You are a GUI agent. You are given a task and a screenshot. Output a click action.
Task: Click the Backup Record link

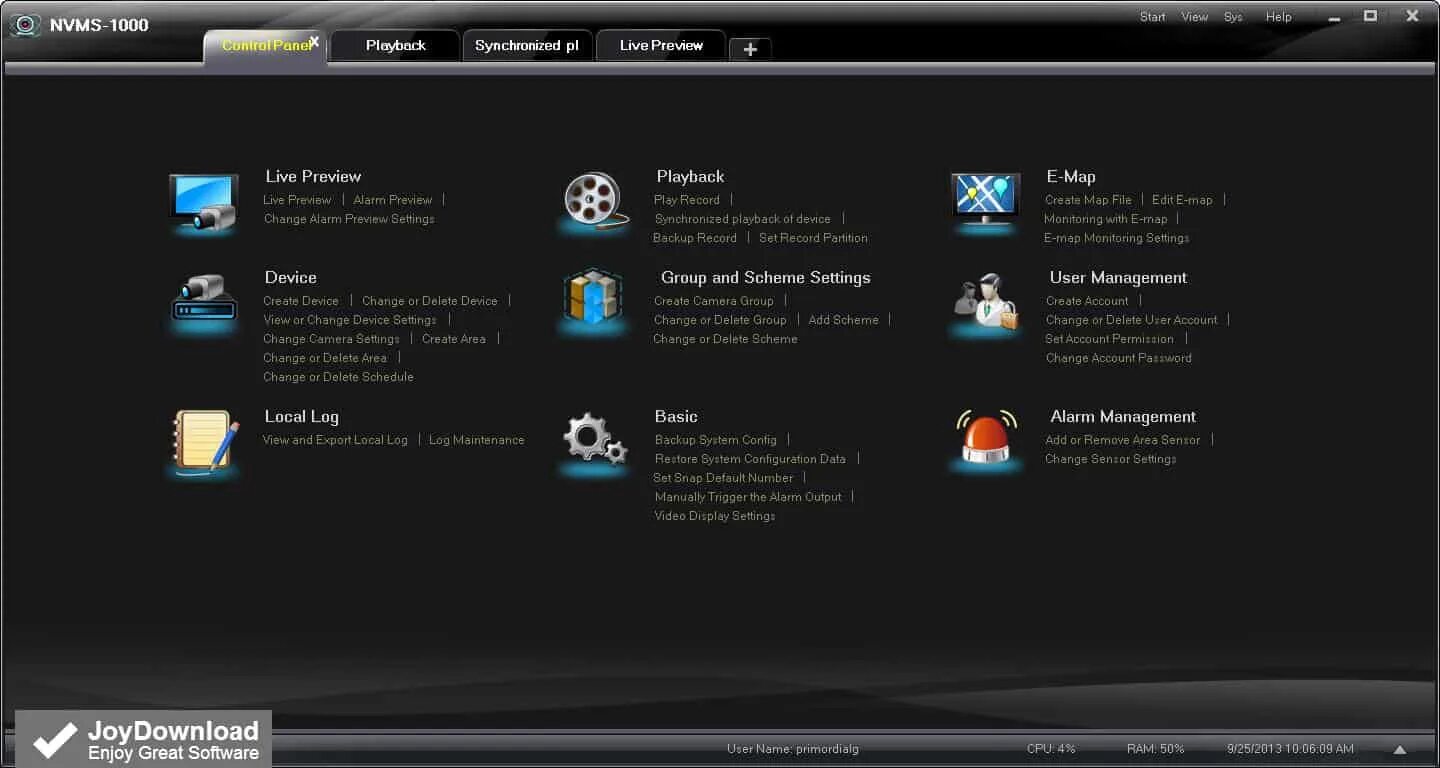pos(695,238)
